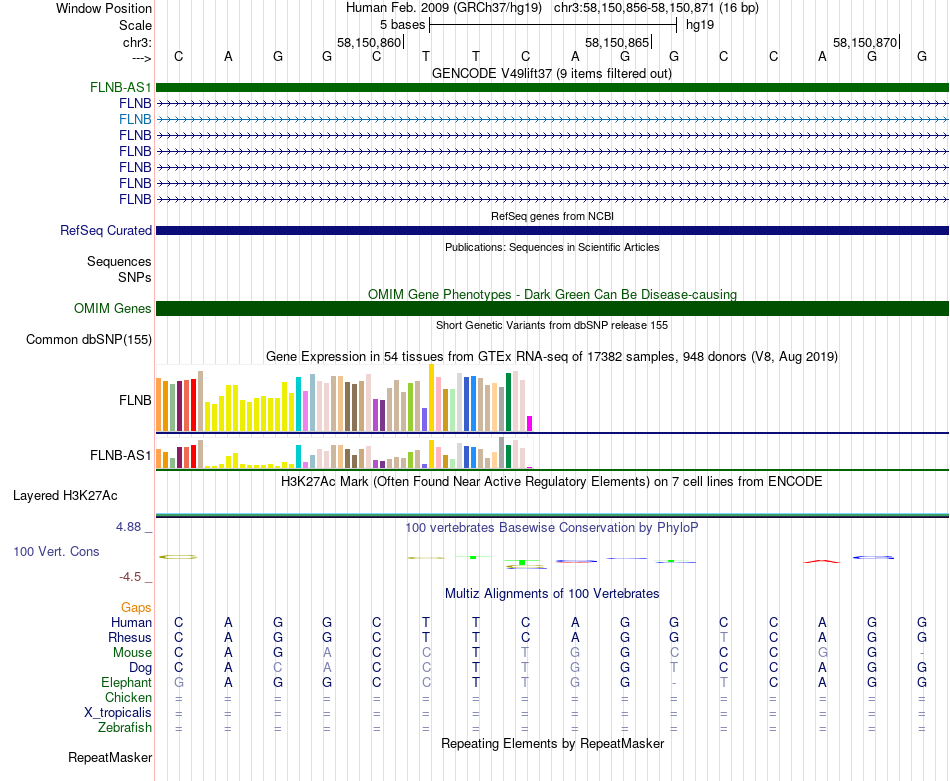Open 100 vertebrates Basewise Conservation by PhyloP title
This screenshot has width=950, height=781.
point(552,528)
